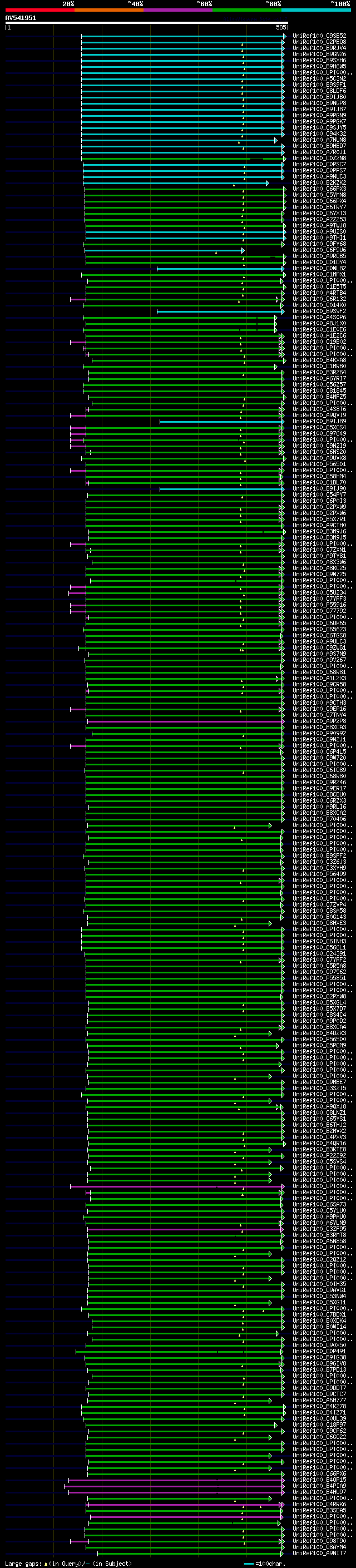Select hit UniRef100_C7BDX1
This screenshot has height=1568, width=356.
(x=319, y=1315)
